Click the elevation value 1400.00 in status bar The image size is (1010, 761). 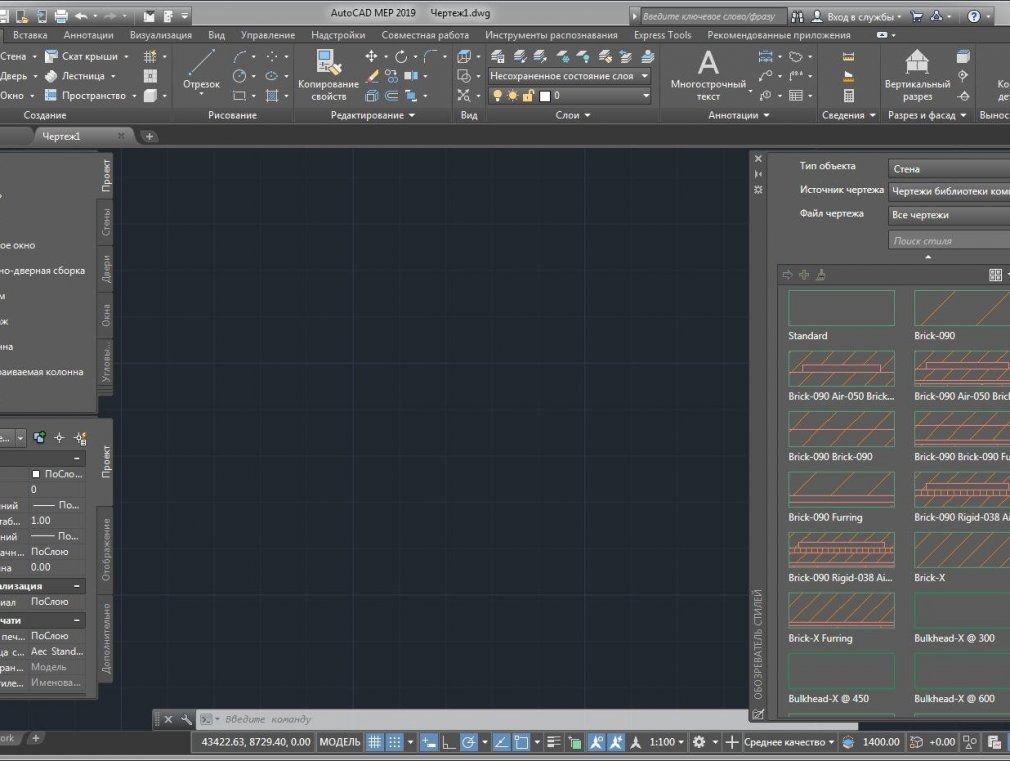point(881,742)
